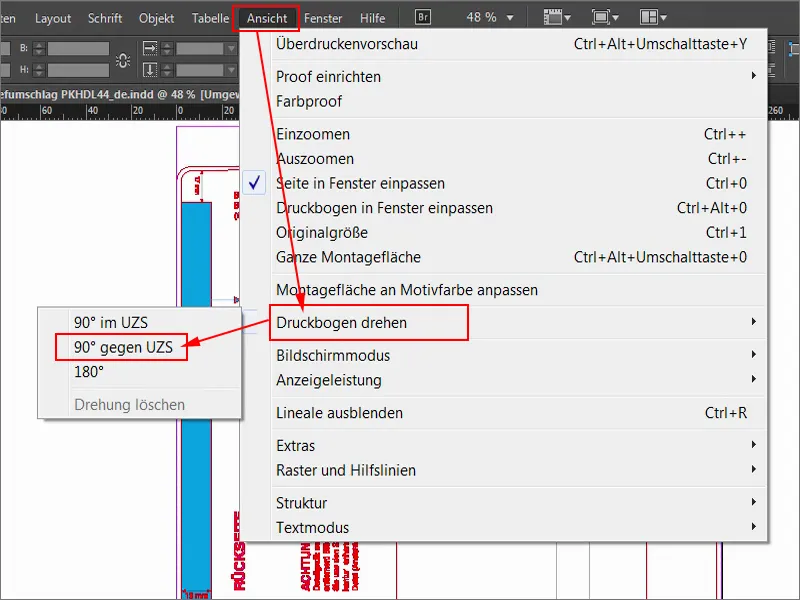This screenshot has height=600, width=800.
Task: Open the Tabelle menu
Action: 210,18
